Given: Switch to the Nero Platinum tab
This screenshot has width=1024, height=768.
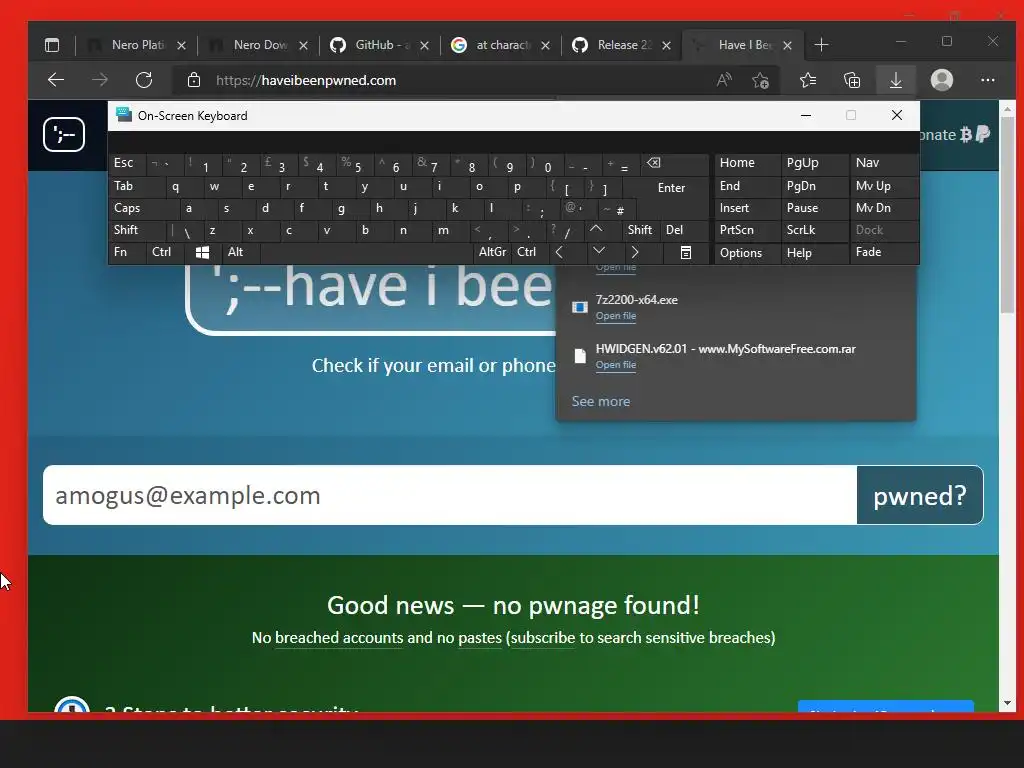Looking at the screenshot, I should 136,45.
